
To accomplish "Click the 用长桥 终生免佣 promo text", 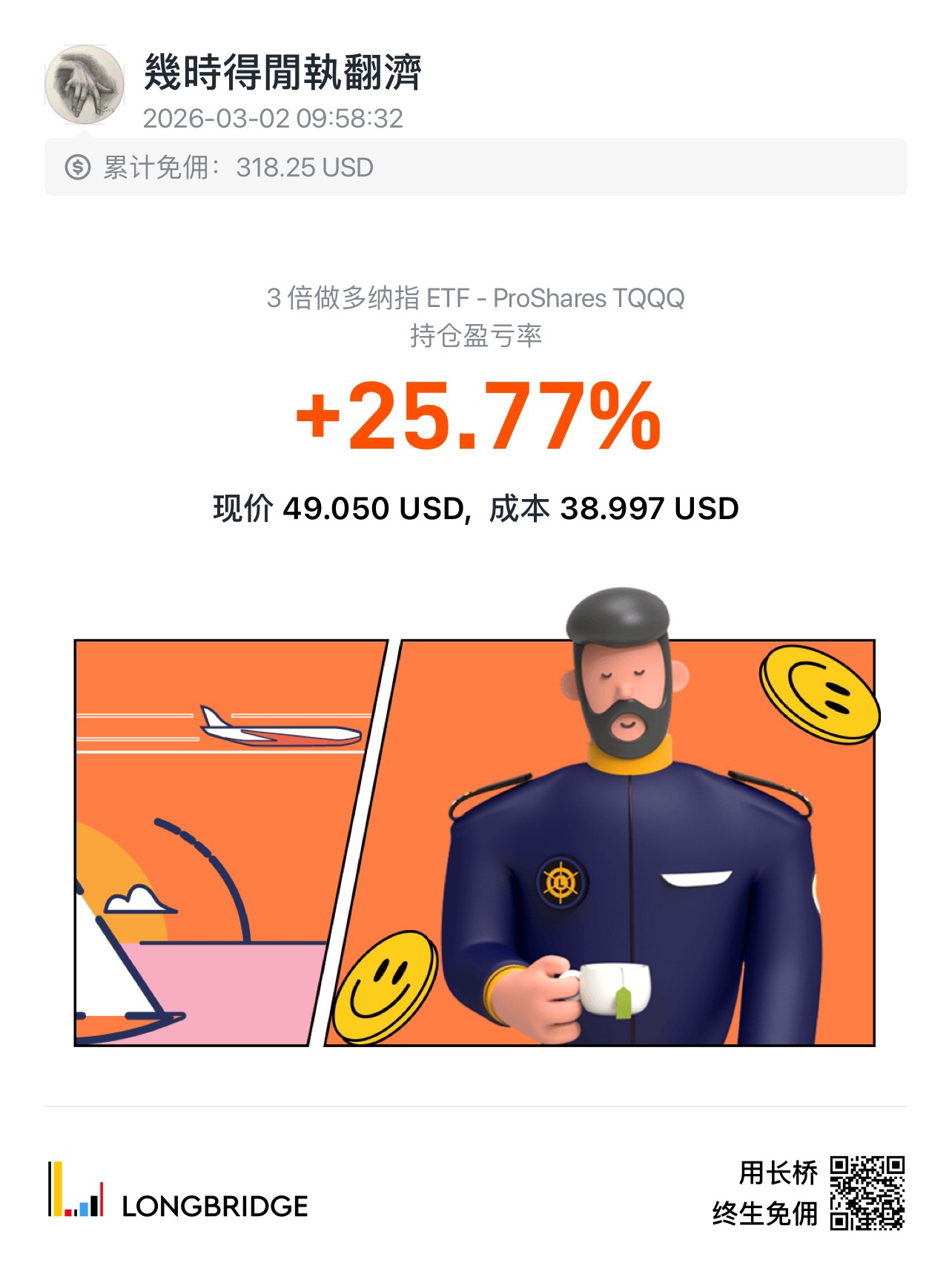I will point(765,1193).
